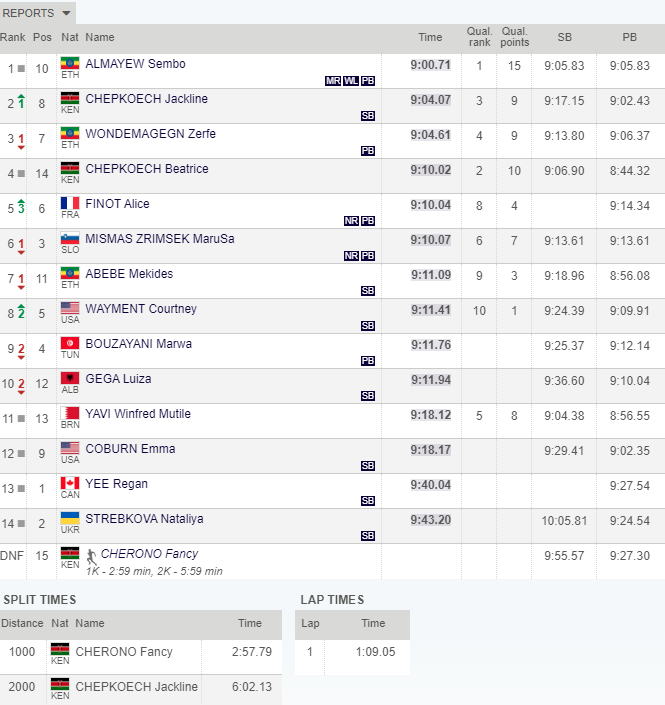Click the Canada flag beside YEE Regan
665x705 pixels.
click(x=70, y=483)
